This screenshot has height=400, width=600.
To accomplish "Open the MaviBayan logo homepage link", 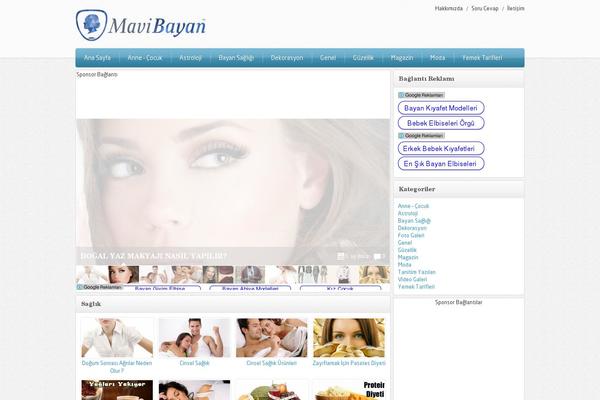I will tap(141, 25).
